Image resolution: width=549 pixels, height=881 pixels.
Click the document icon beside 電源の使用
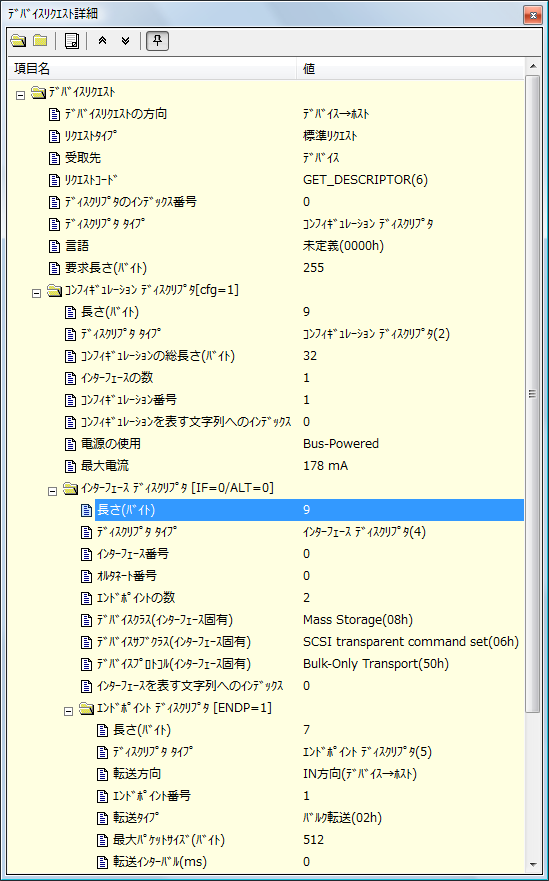click(x=70, y=444)
